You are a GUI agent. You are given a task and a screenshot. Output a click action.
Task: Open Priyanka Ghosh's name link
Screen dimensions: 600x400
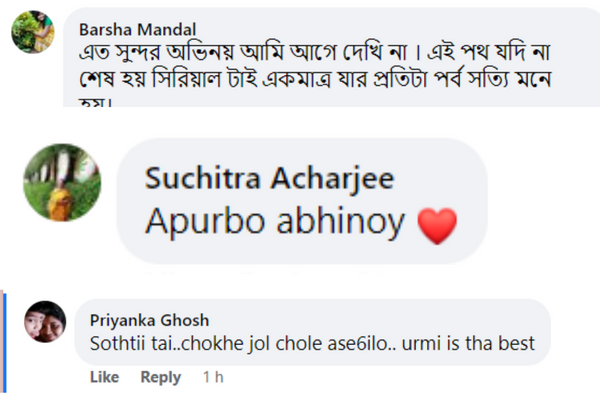149,320
